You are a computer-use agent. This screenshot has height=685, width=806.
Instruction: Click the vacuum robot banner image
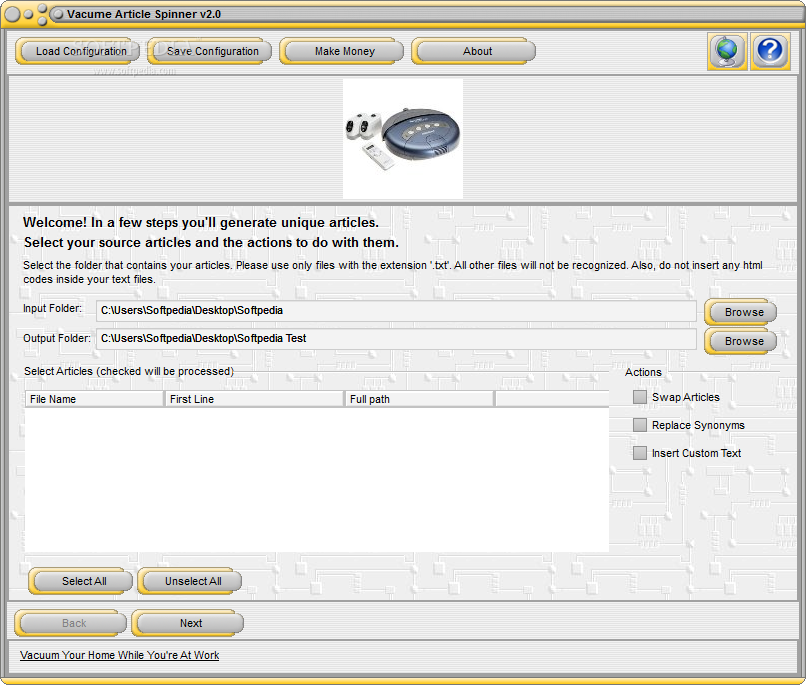click(x=402, y=138)
